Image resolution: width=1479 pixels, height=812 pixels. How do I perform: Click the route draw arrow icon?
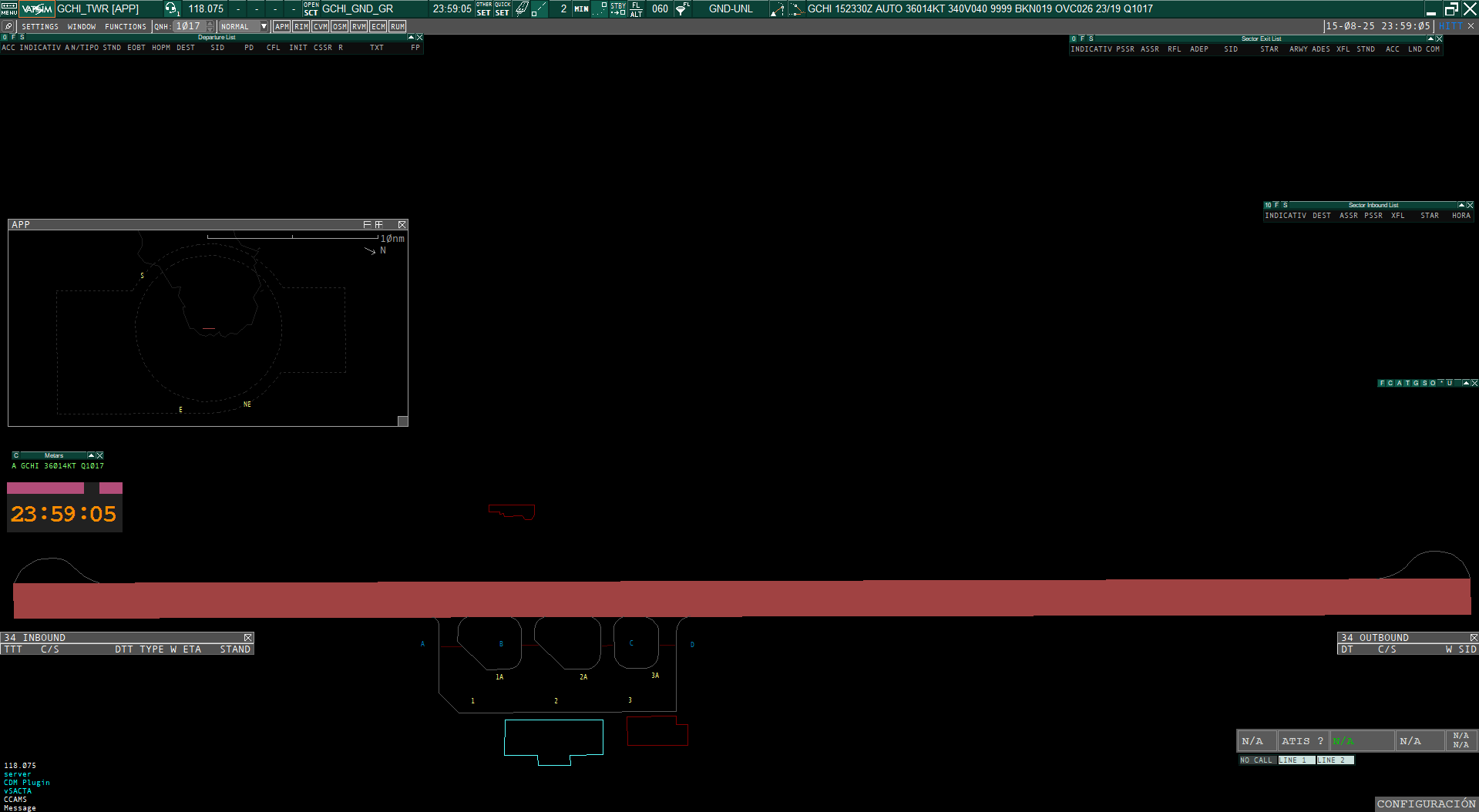pos(778,8)
